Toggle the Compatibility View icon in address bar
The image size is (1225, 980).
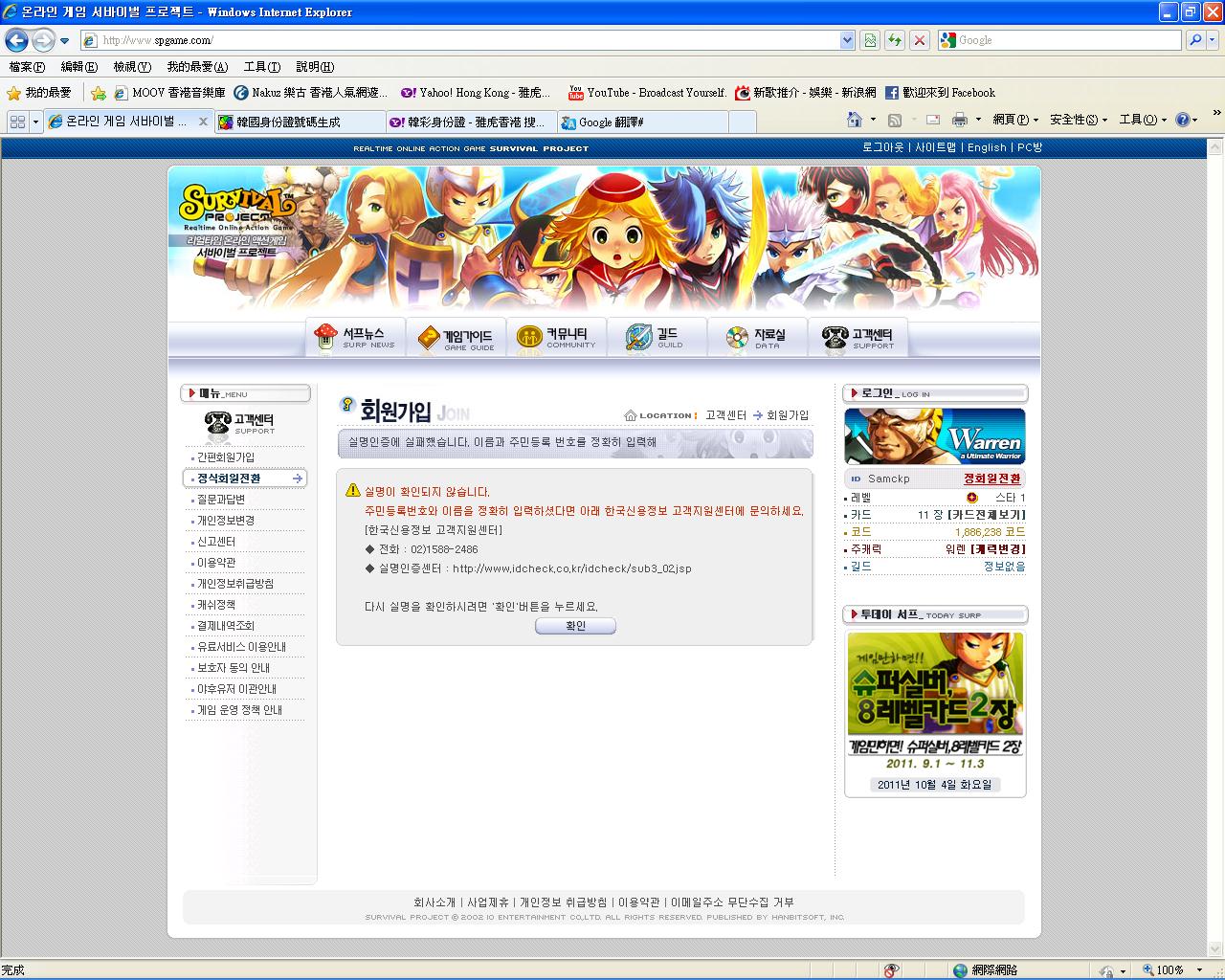(870, 40)
